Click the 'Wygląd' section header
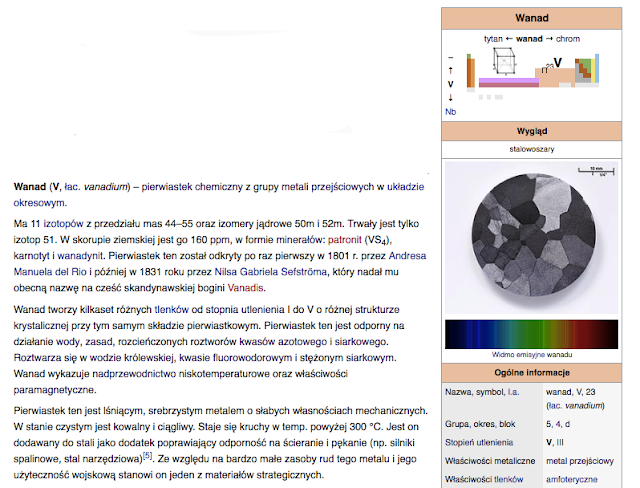 (x=531, y=131)
